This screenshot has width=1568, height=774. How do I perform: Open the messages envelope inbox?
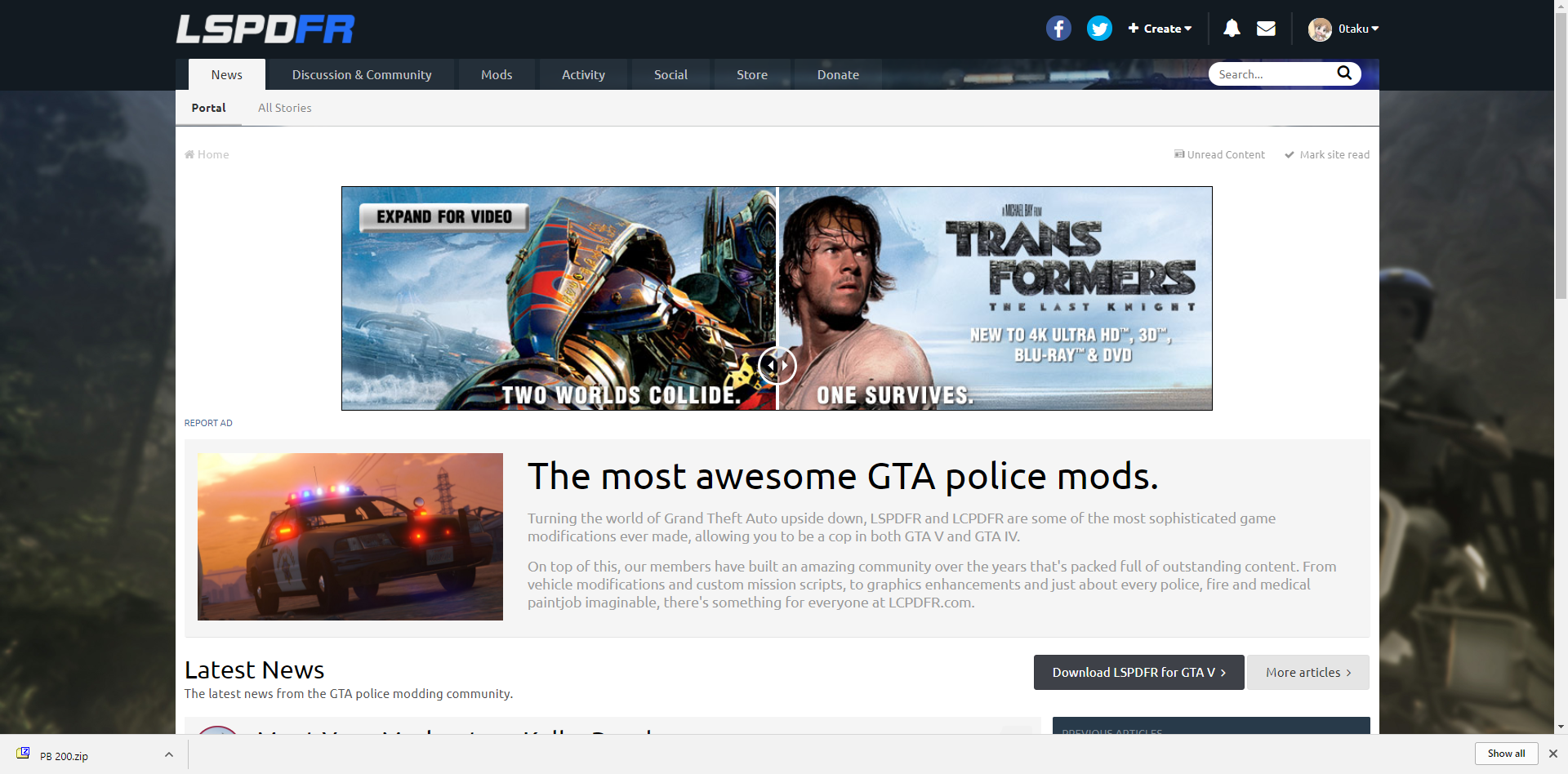coord(1266,29)
